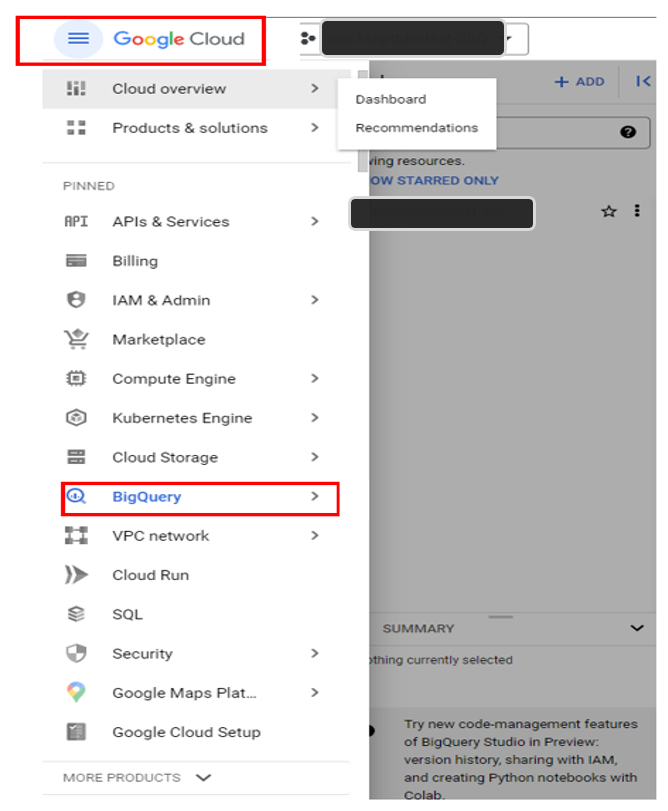The width and height of the screenshot is (668, 811).
Task: Open the resource's three-dot options menu
Action: pos(637,212)
